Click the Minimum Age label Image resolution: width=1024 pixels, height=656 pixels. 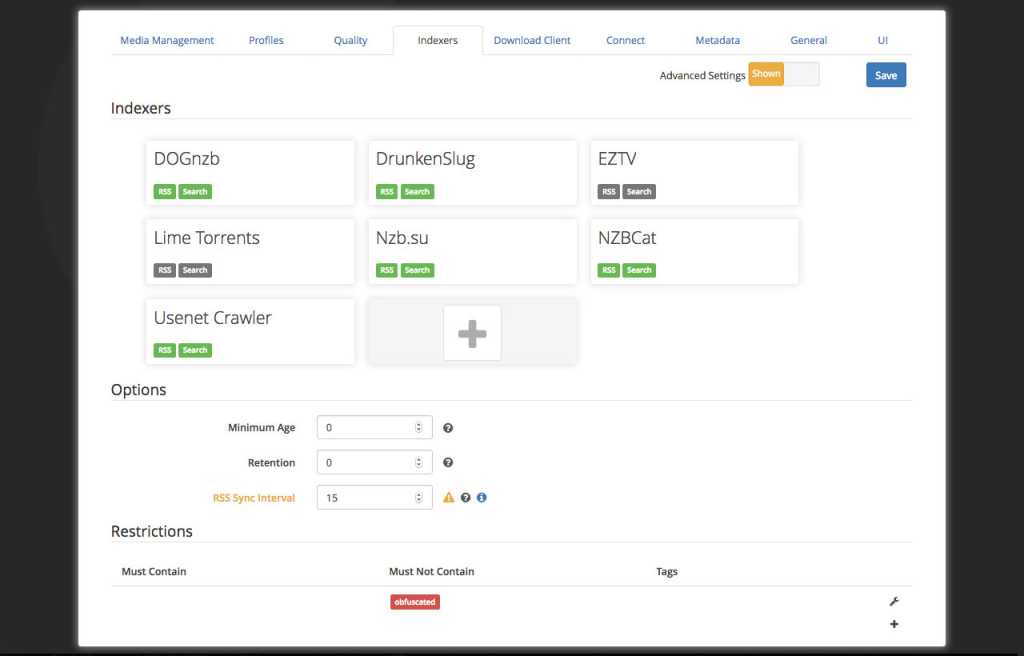pyautogui.click(x=261, y=427)
